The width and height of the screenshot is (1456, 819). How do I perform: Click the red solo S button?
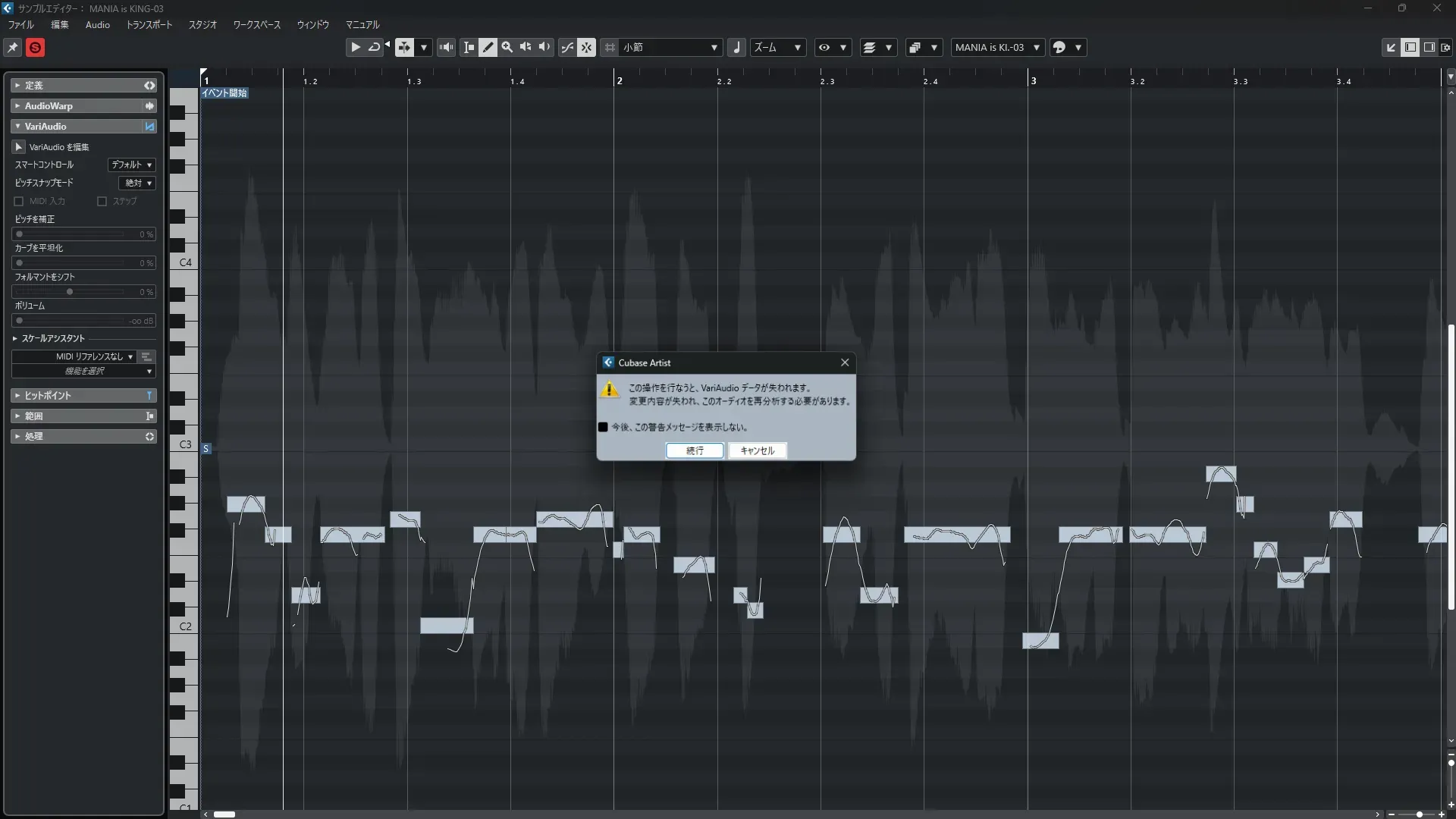pyautogui.click(x=35, y=48)
